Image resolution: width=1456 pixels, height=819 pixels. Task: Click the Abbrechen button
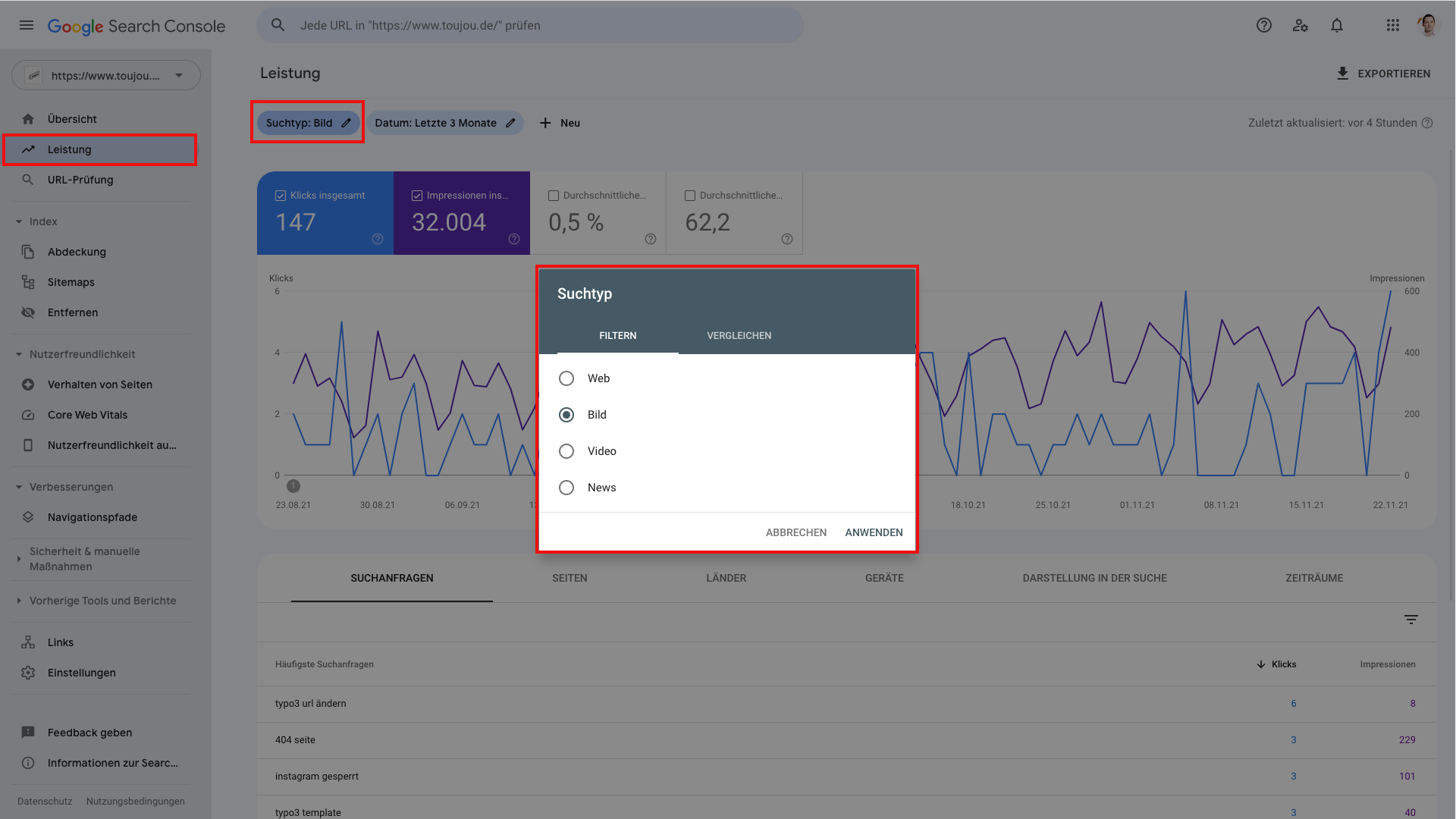point(795,532)
